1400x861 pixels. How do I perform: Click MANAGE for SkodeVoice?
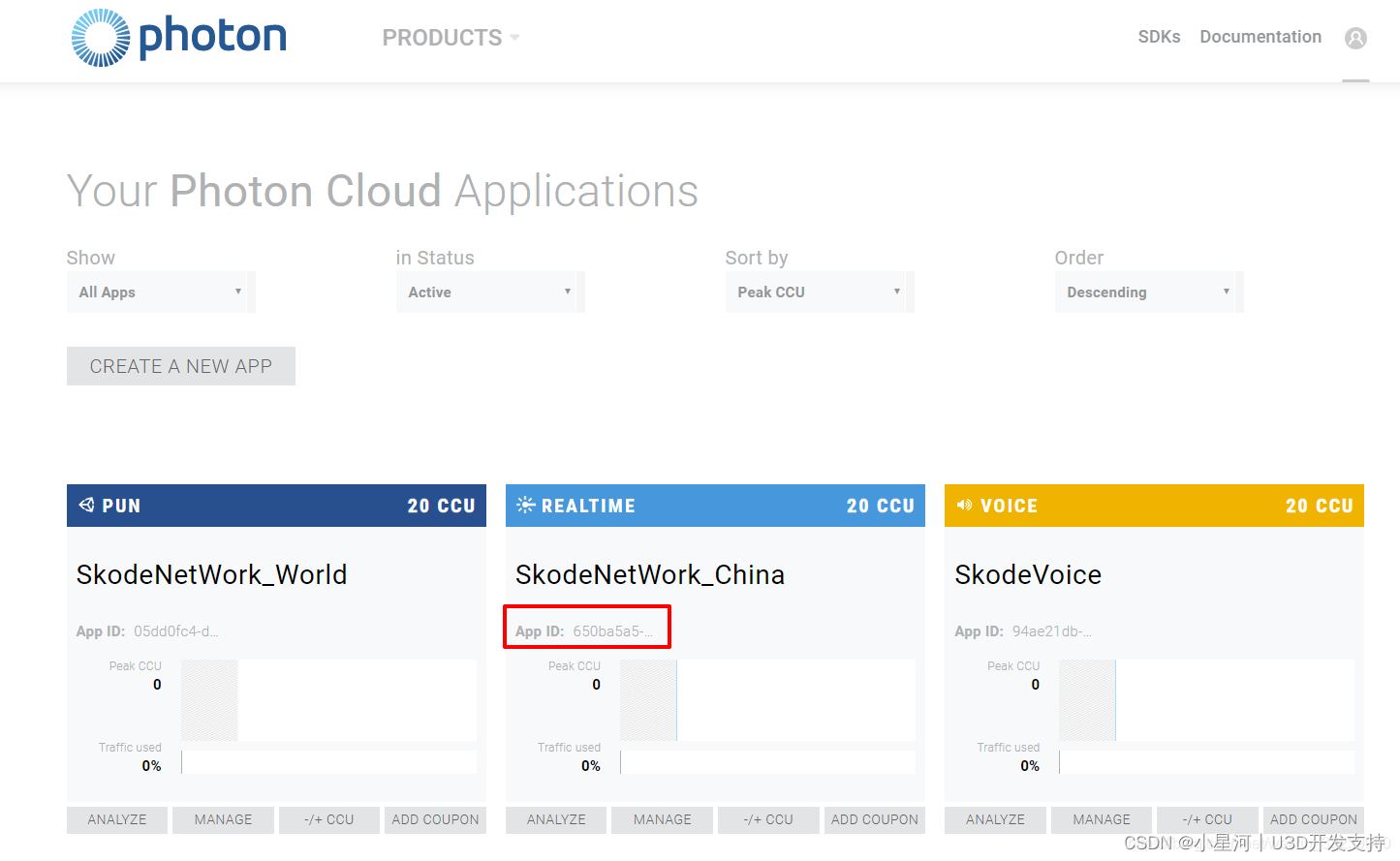1102,819
